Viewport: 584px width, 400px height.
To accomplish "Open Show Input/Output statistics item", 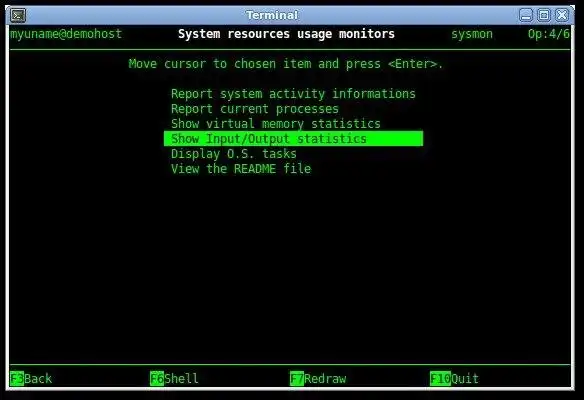I will point(293,139).
